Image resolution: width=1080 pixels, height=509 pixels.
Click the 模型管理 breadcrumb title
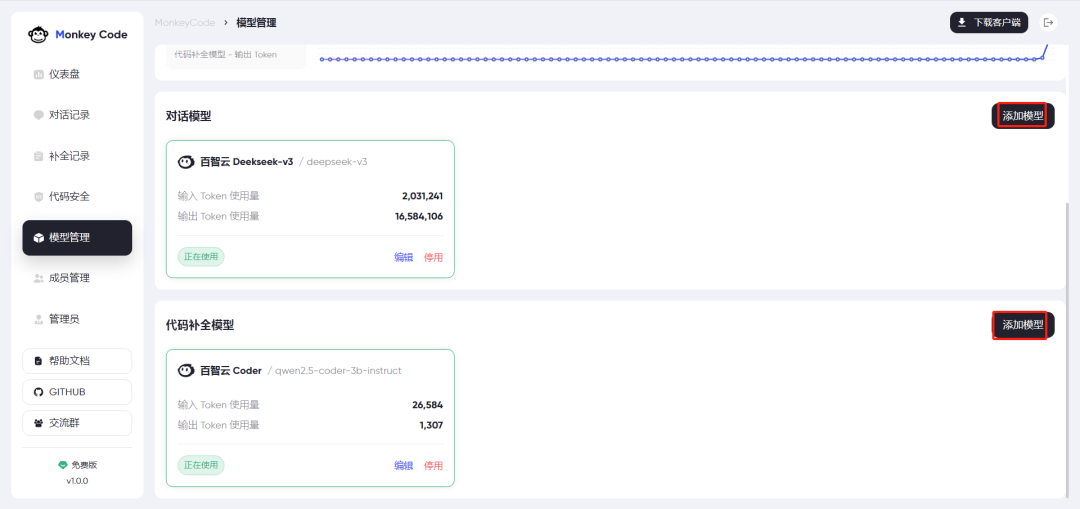point(256,23)
